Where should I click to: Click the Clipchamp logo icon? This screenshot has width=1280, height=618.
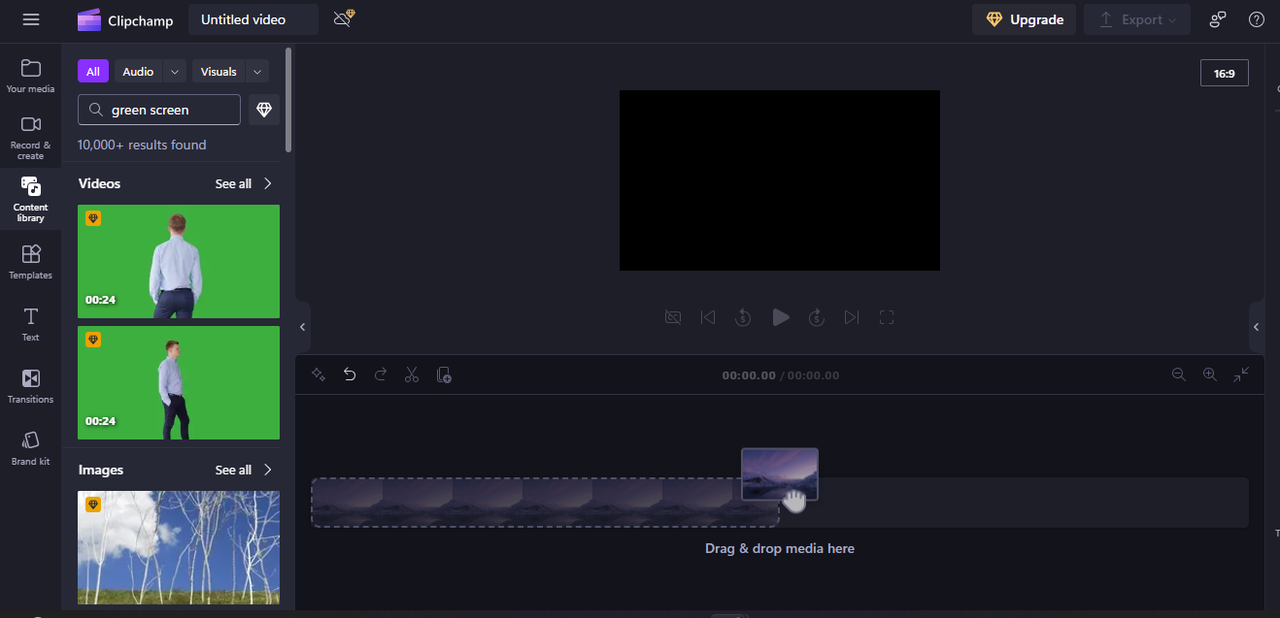(89, 20)
